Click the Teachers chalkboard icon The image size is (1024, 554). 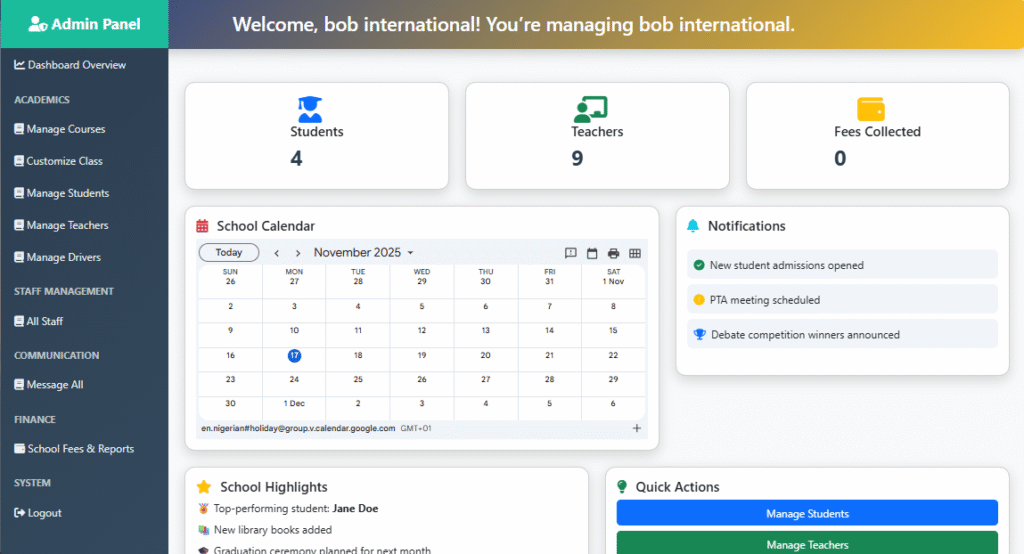click(590, 108)
